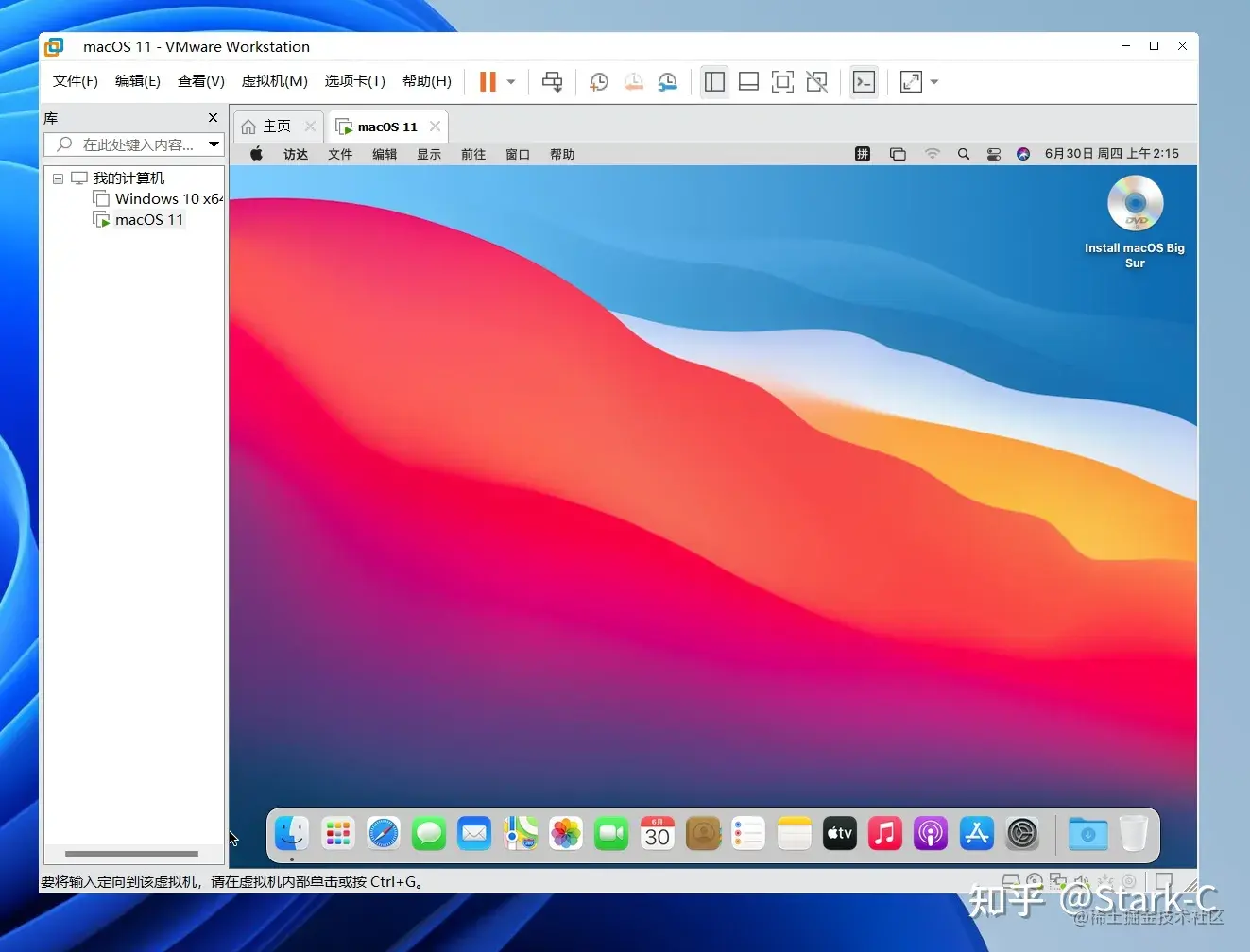This screenshot has height=952, width=1250.
Task: Open the 选项卡(T) menu
Action: point(355,81)
